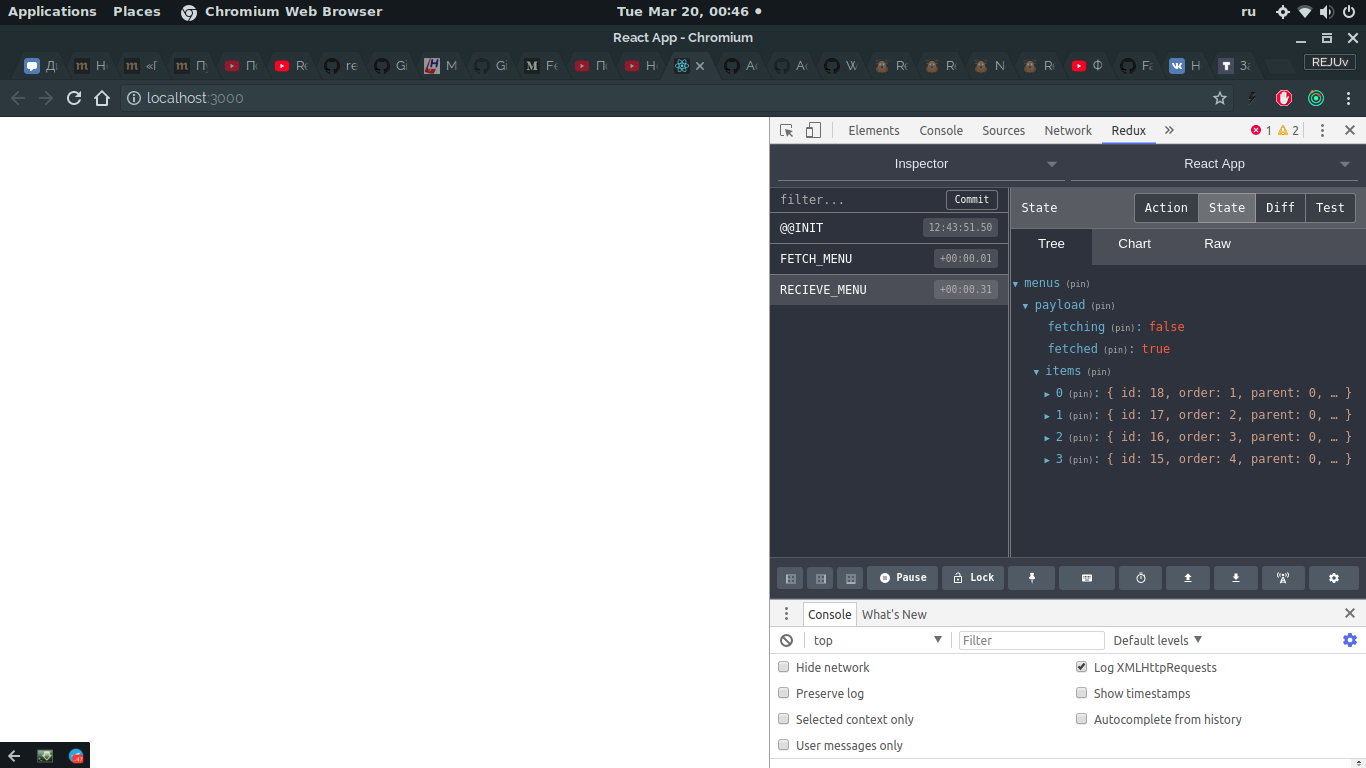Close the active React App browser tab
This screenshot has height=768, width=1366.
click(x=700, y=66)
